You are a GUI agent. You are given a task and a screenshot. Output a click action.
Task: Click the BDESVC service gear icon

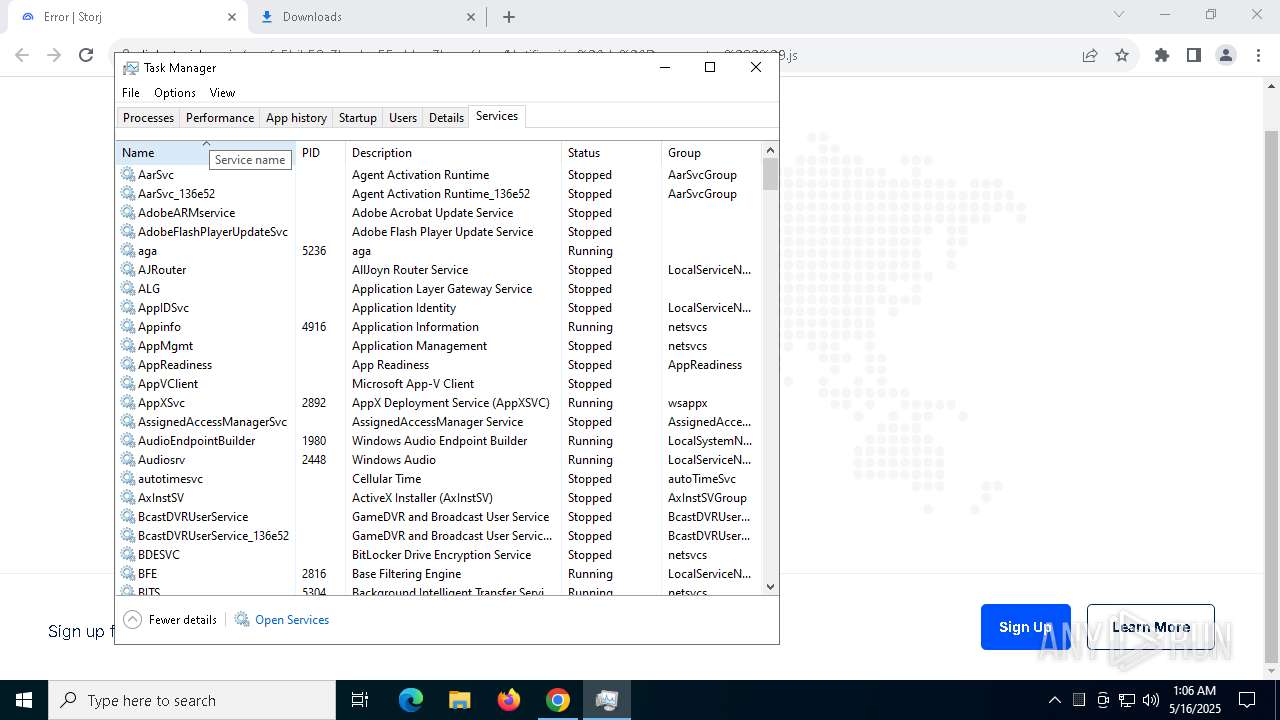128,555
